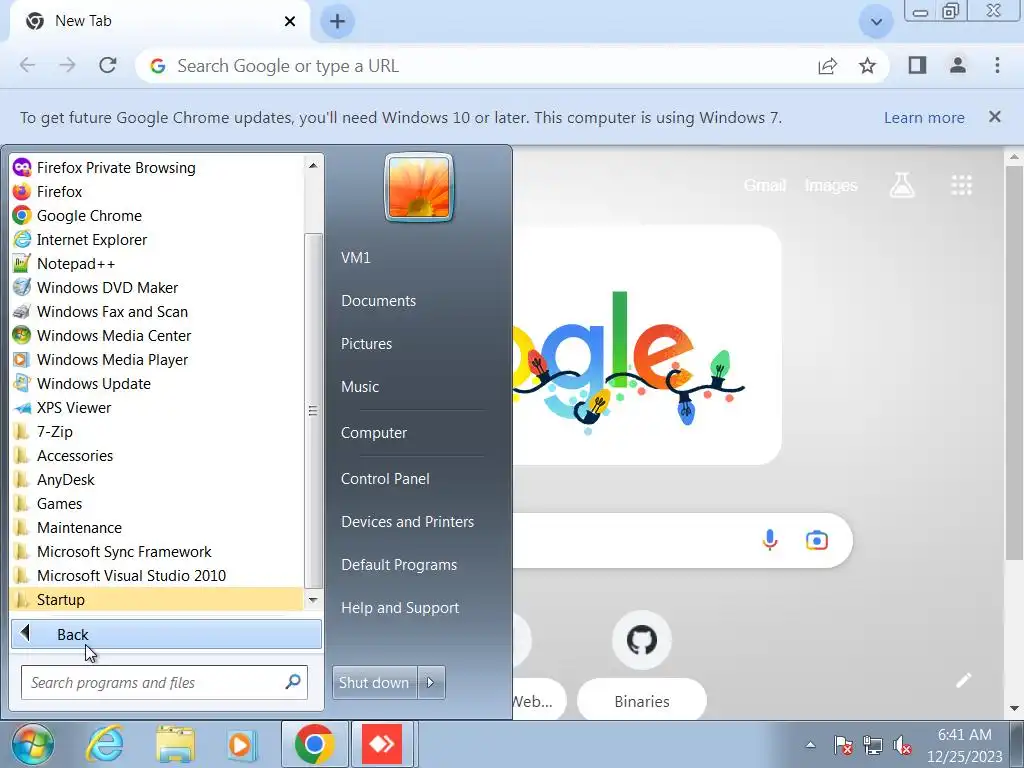Open Devices and Printers
Screen dimensions: 1024x768
pos(408,522)
